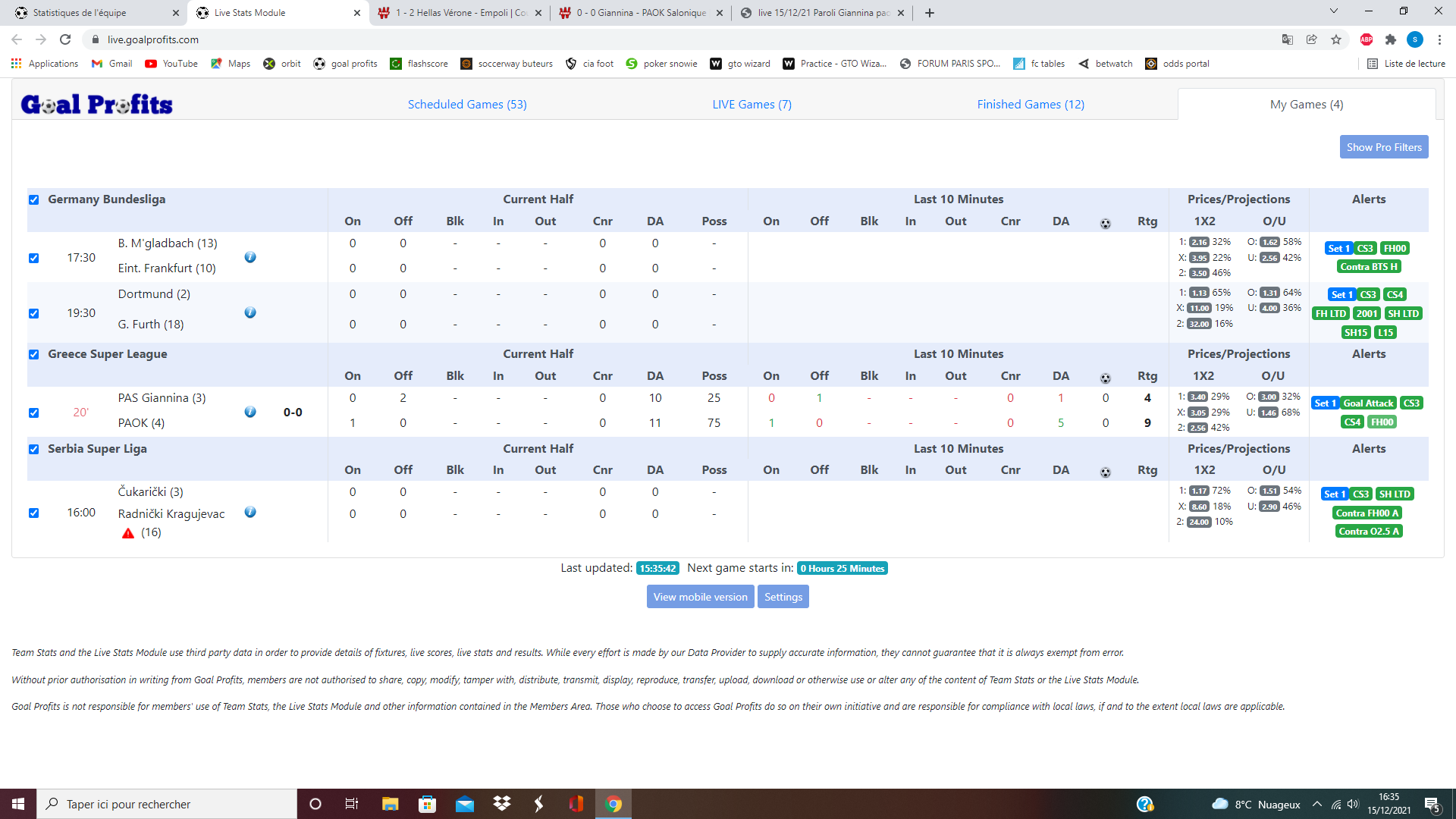Open File Explorer from taskbar
This screenshot has width=1456, height=819.
coord(391,804)
